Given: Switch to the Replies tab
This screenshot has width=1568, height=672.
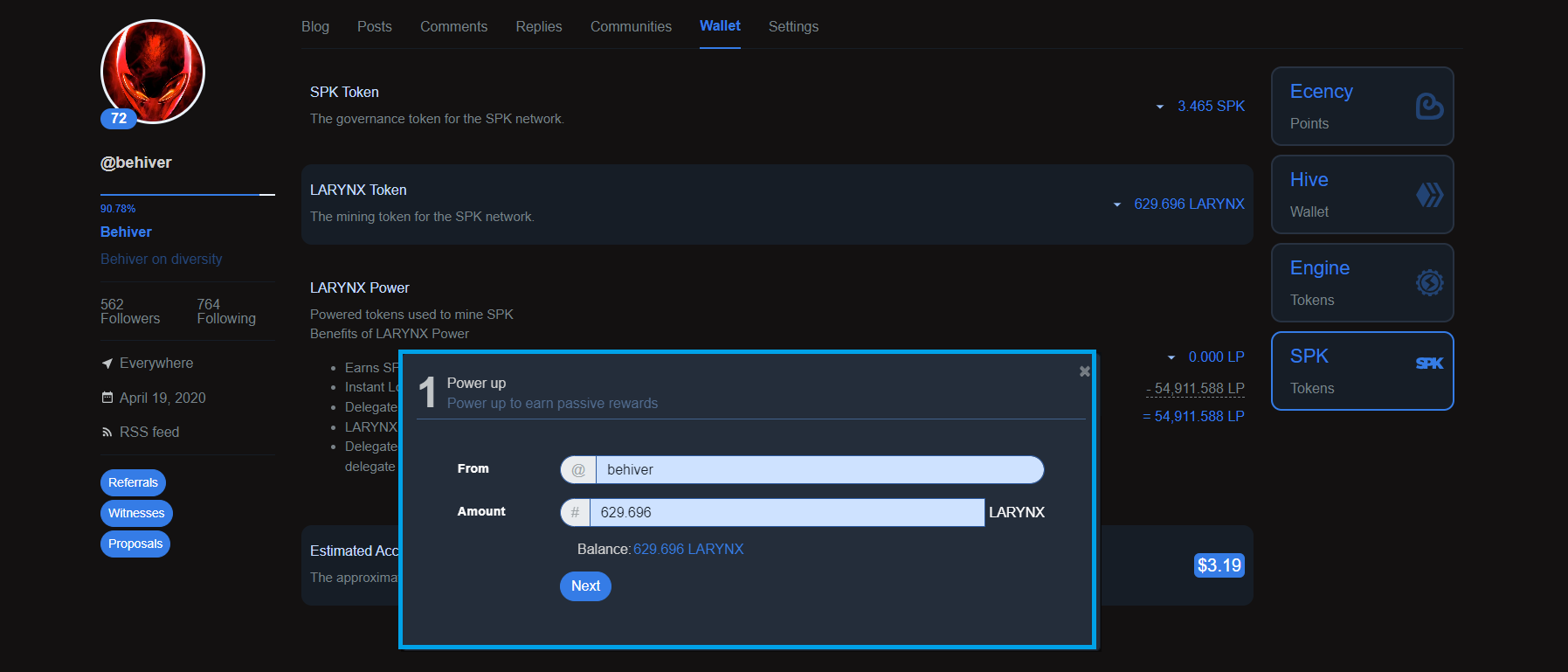Looking at the screenshot, I should [539, 26].
